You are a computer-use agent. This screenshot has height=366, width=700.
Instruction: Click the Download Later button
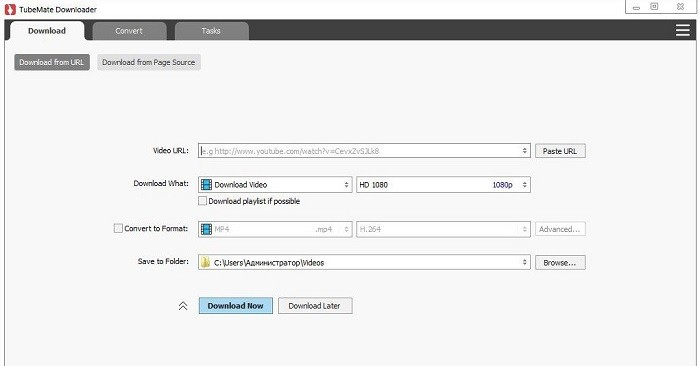click(x=315, y=306)
